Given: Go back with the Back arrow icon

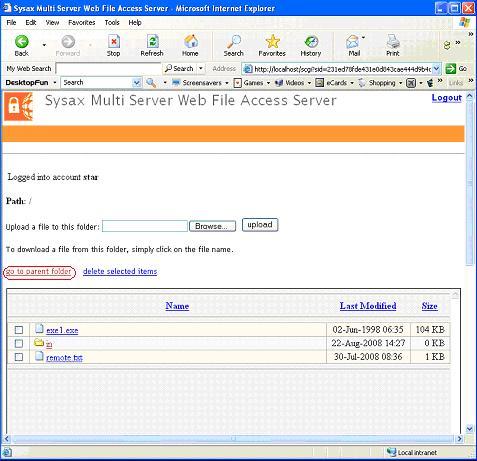Looking at the screenshot, I should 22,42.
